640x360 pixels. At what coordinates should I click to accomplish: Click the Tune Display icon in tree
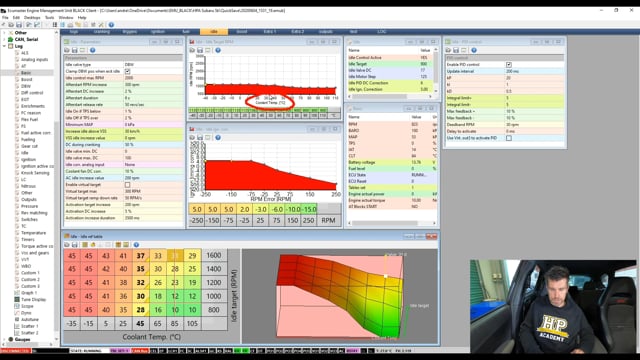tap(17, 300)
